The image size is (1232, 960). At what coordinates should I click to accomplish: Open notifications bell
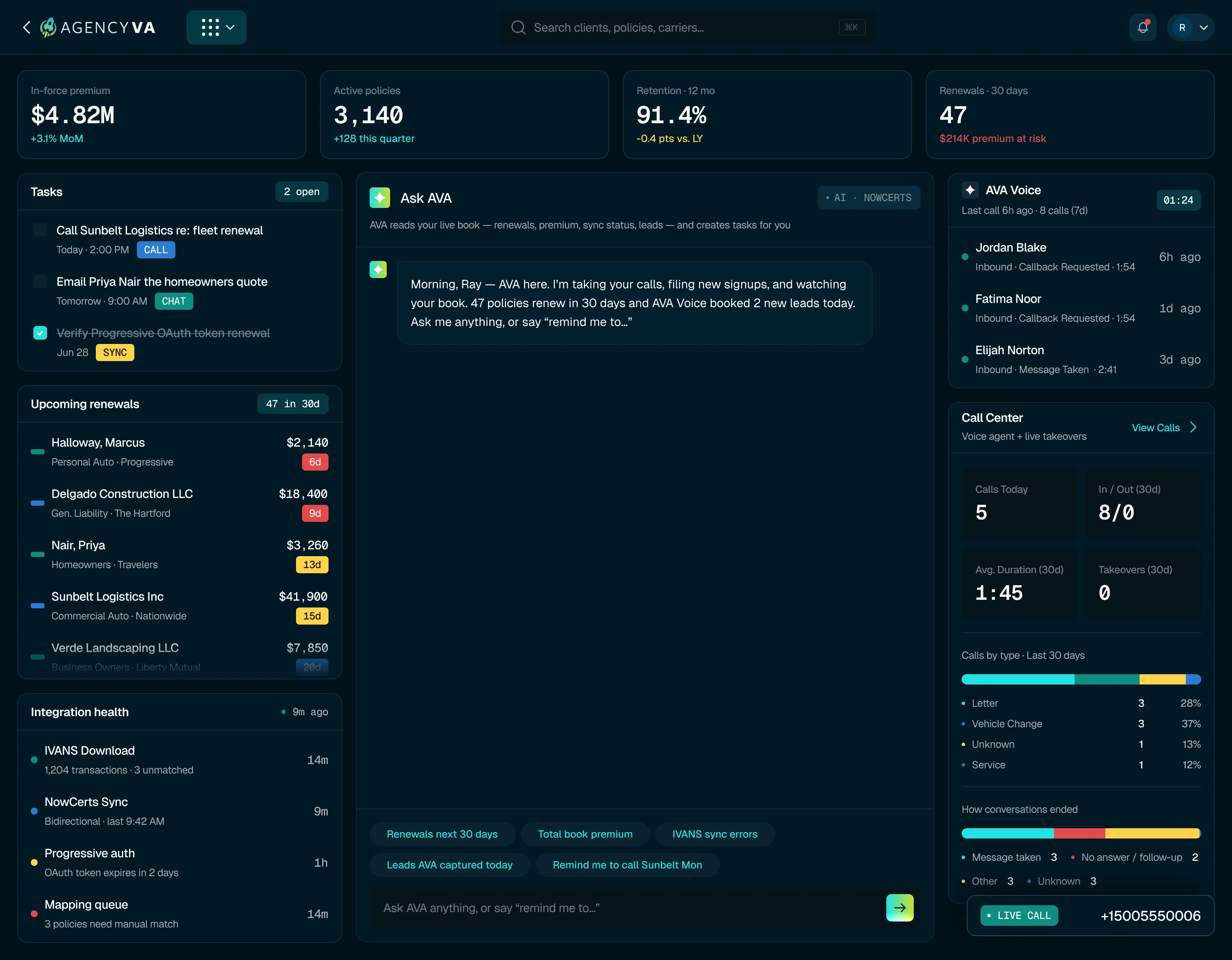(1143, 27)
